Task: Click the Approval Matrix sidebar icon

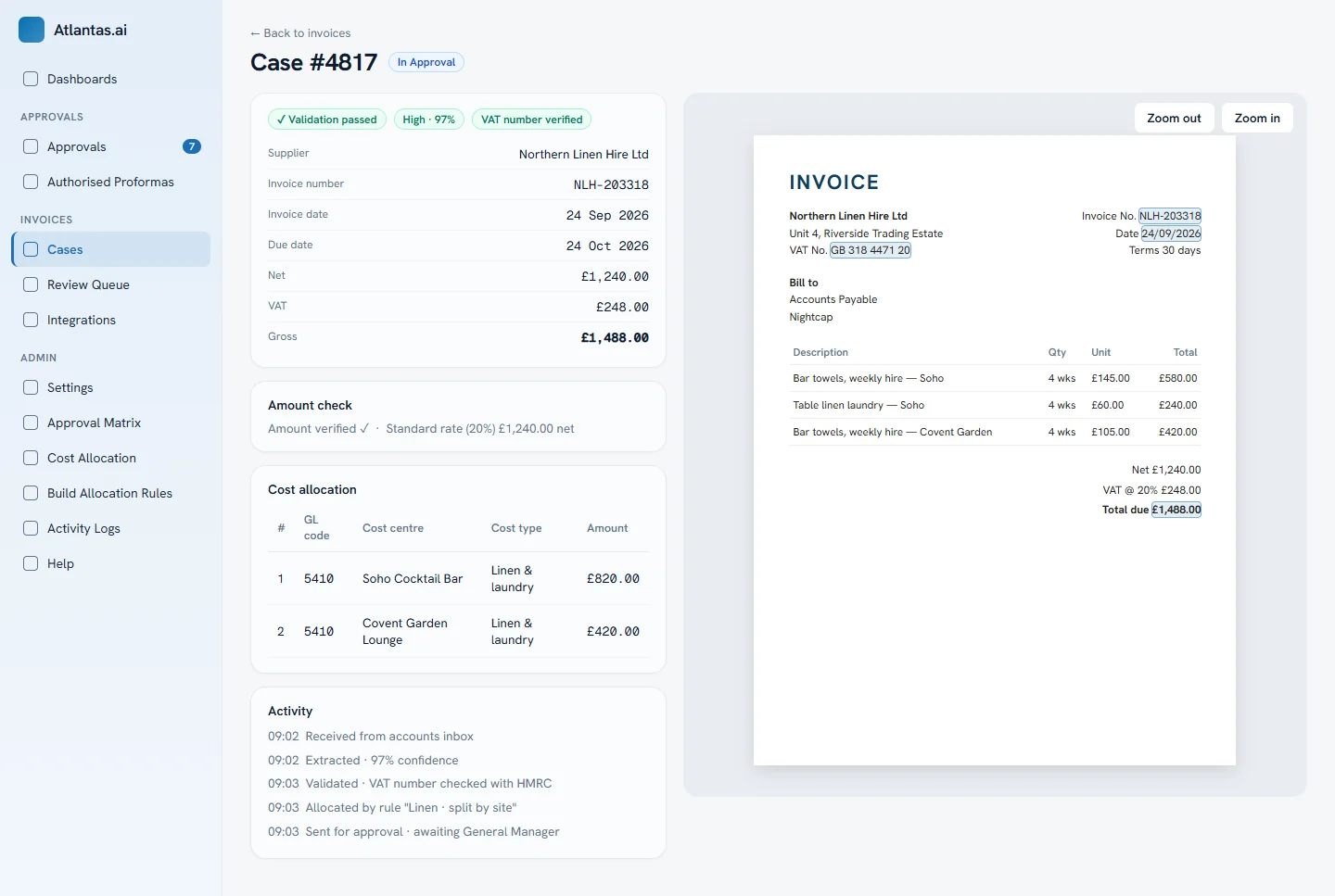Action: (x=31, y=423)
